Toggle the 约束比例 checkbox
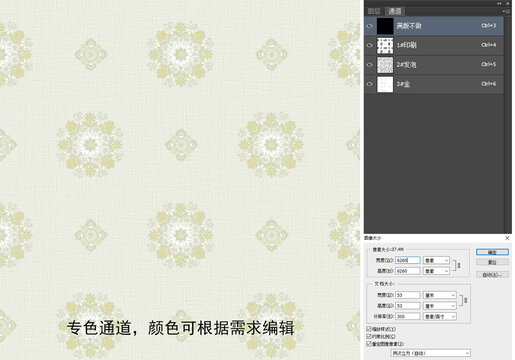The height and width of the screenshot is (360, 515). point(369,336)
